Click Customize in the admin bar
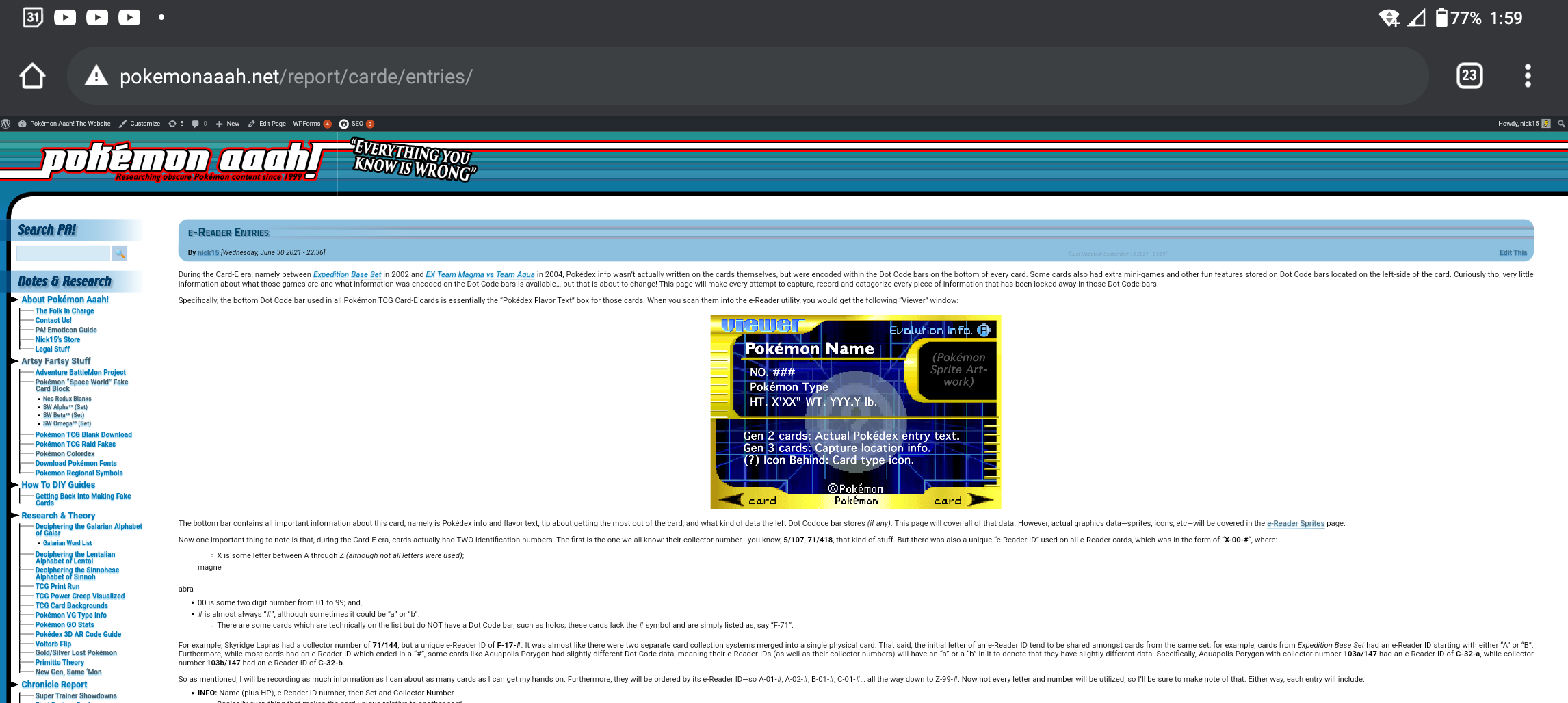1568x703 pixels. pyautogui.click(x=140, y=124)
